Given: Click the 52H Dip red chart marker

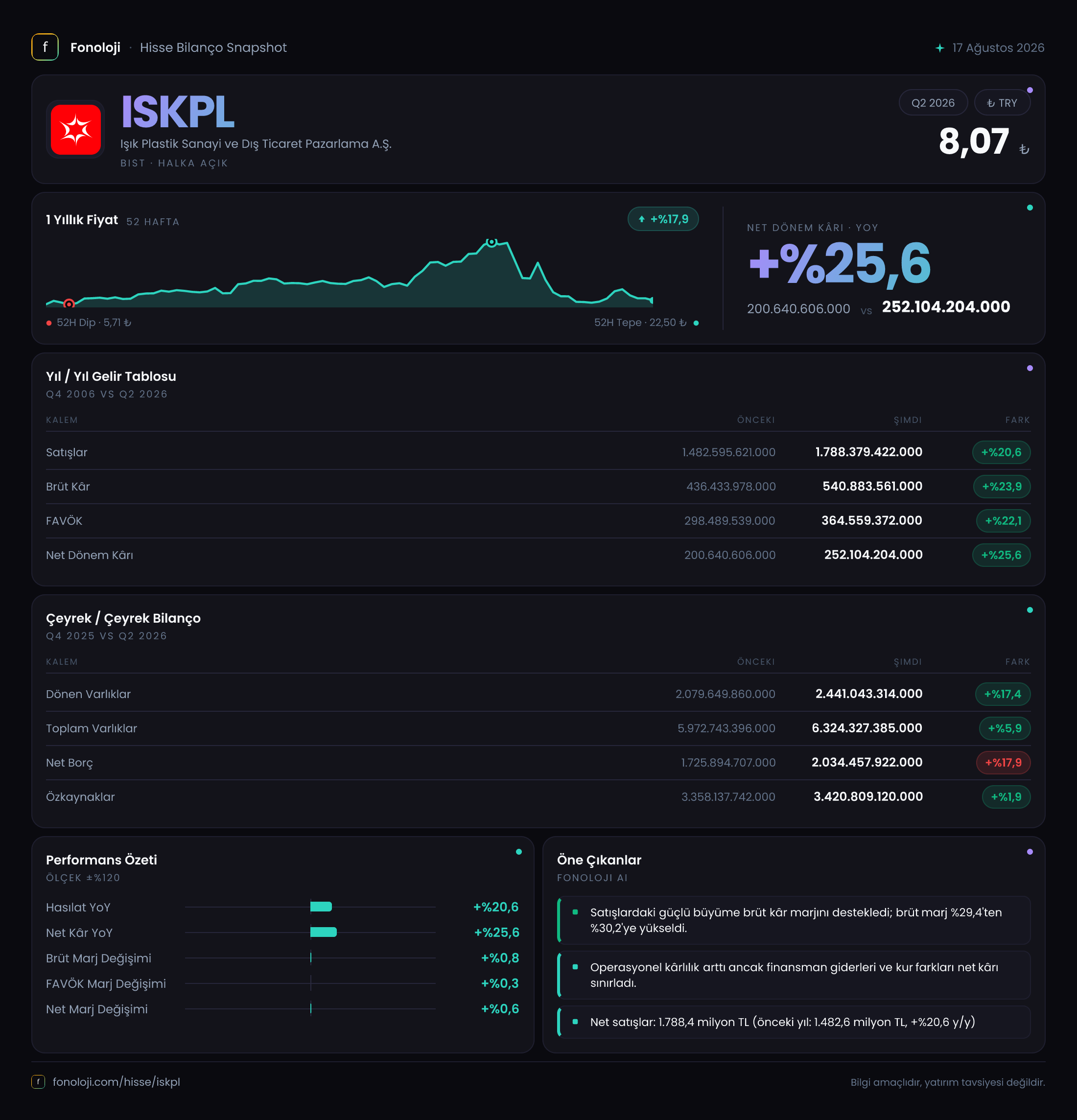Looking at the screenshot, I should coord(69,304).
